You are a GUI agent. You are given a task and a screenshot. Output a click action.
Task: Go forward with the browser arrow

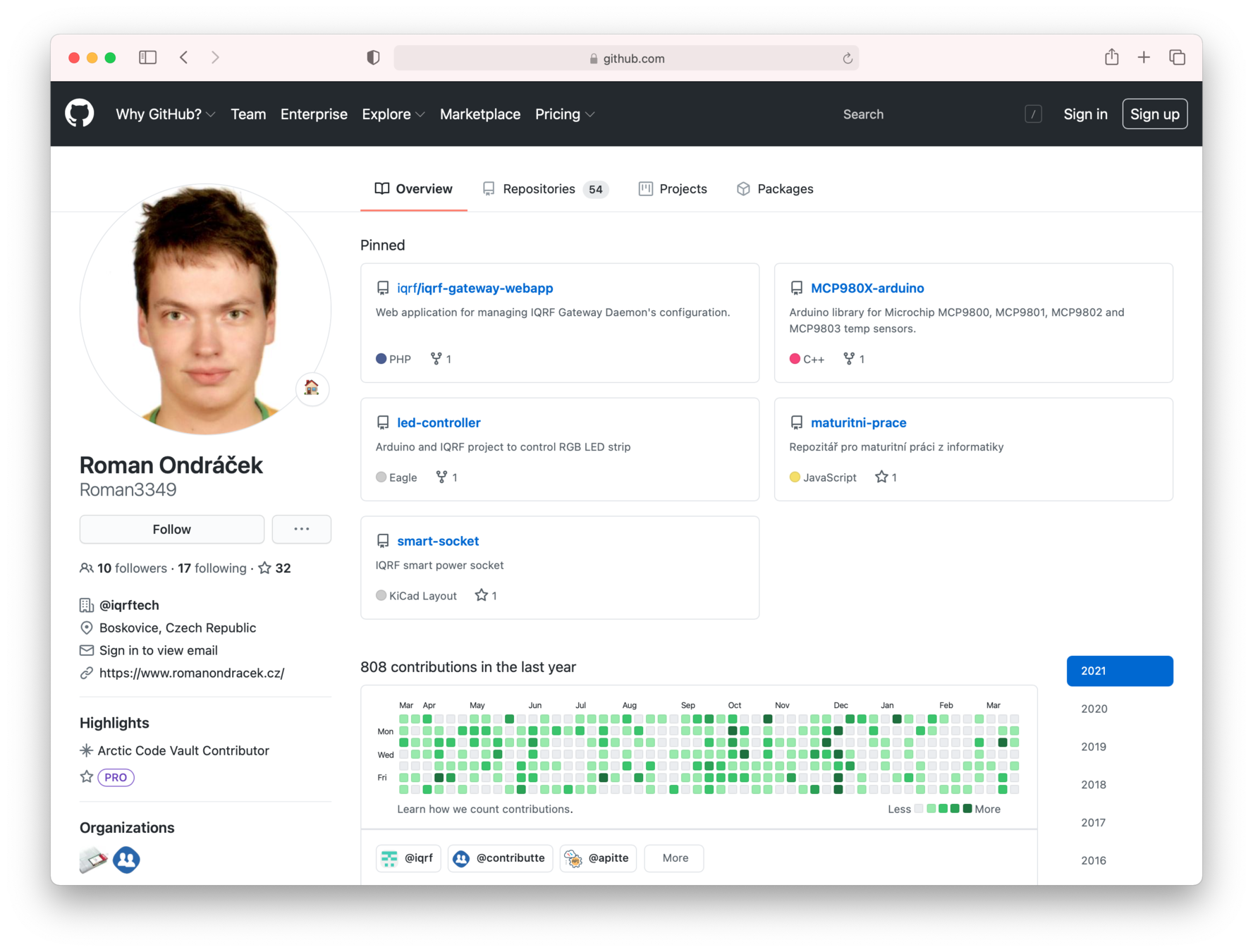pos(215,57)
